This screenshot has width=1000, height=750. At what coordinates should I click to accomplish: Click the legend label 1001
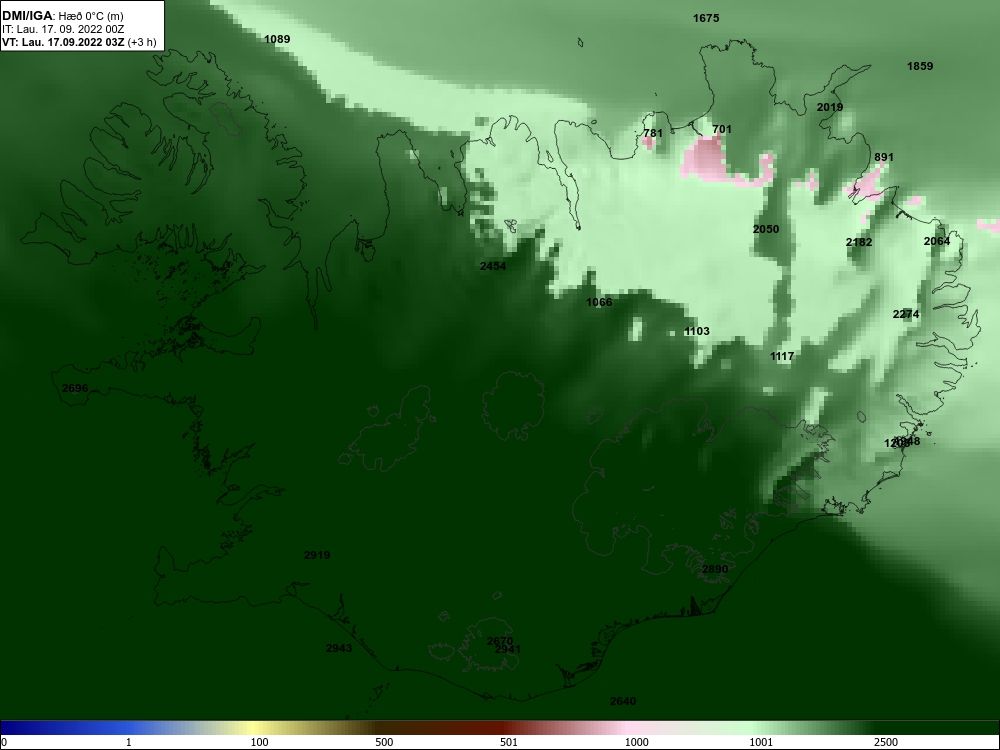coord(761,742)
